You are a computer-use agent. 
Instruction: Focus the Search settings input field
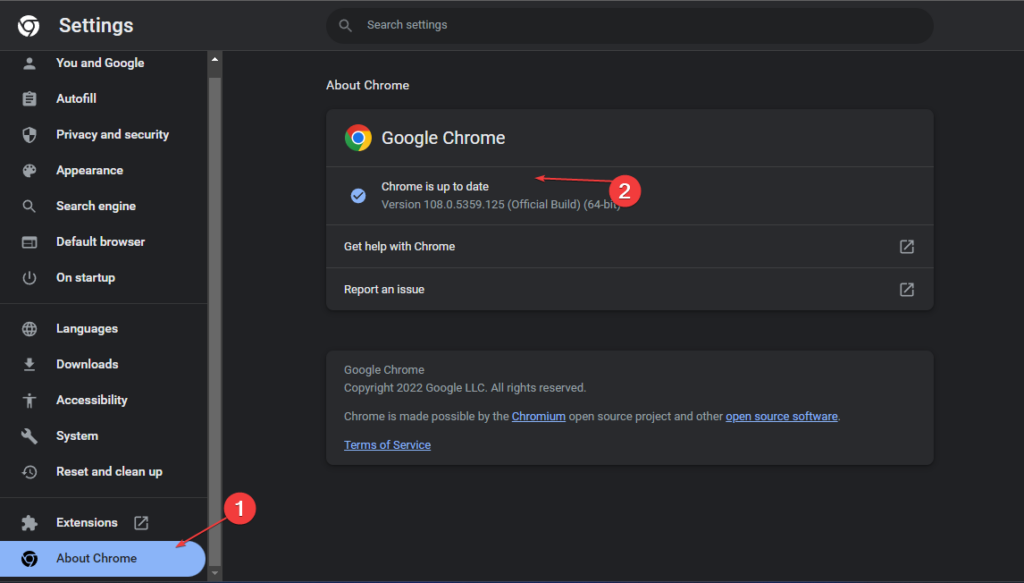(630, 25)
